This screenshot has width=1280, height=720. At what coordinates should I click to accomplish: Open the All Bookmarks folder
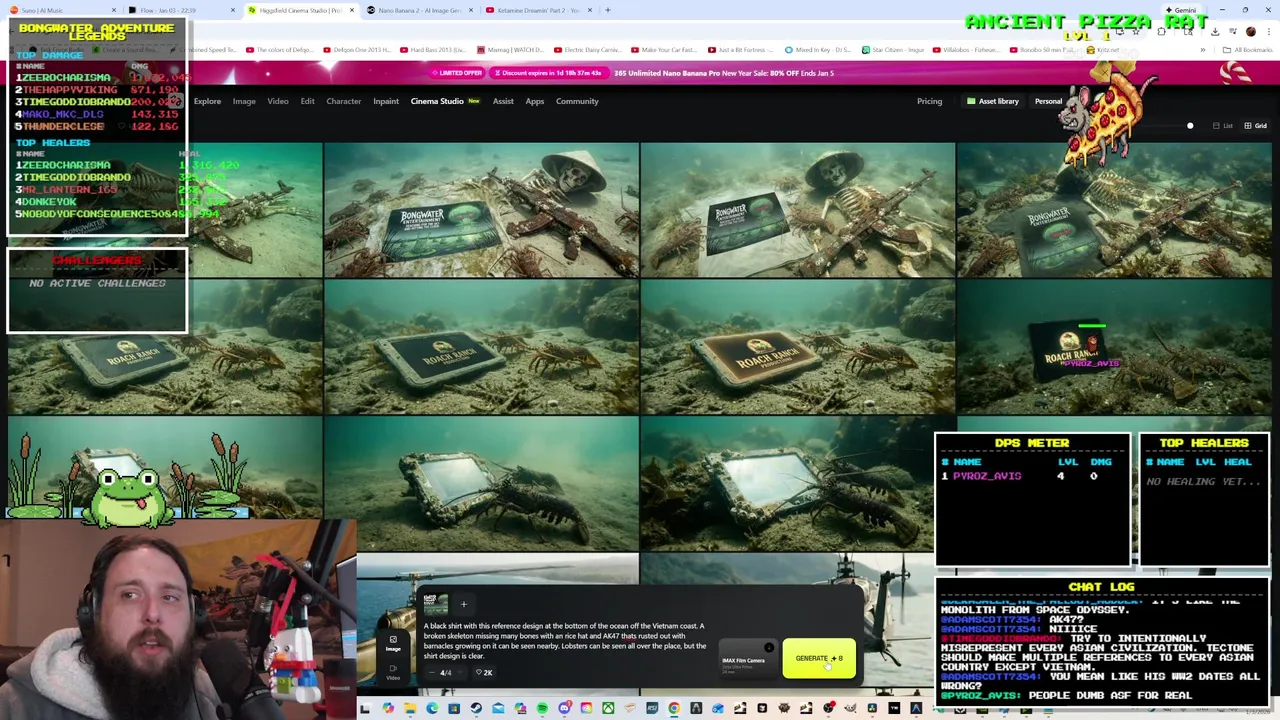coord(1248,50)
